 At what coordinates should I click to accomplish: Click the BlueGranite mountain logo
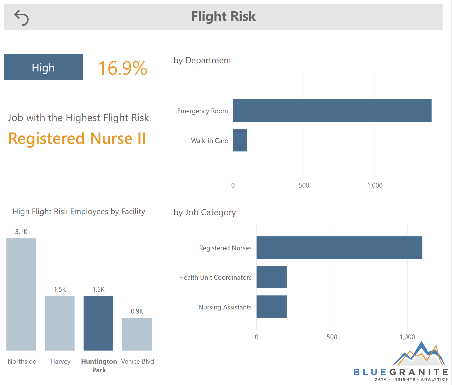(x=420, y=353)
